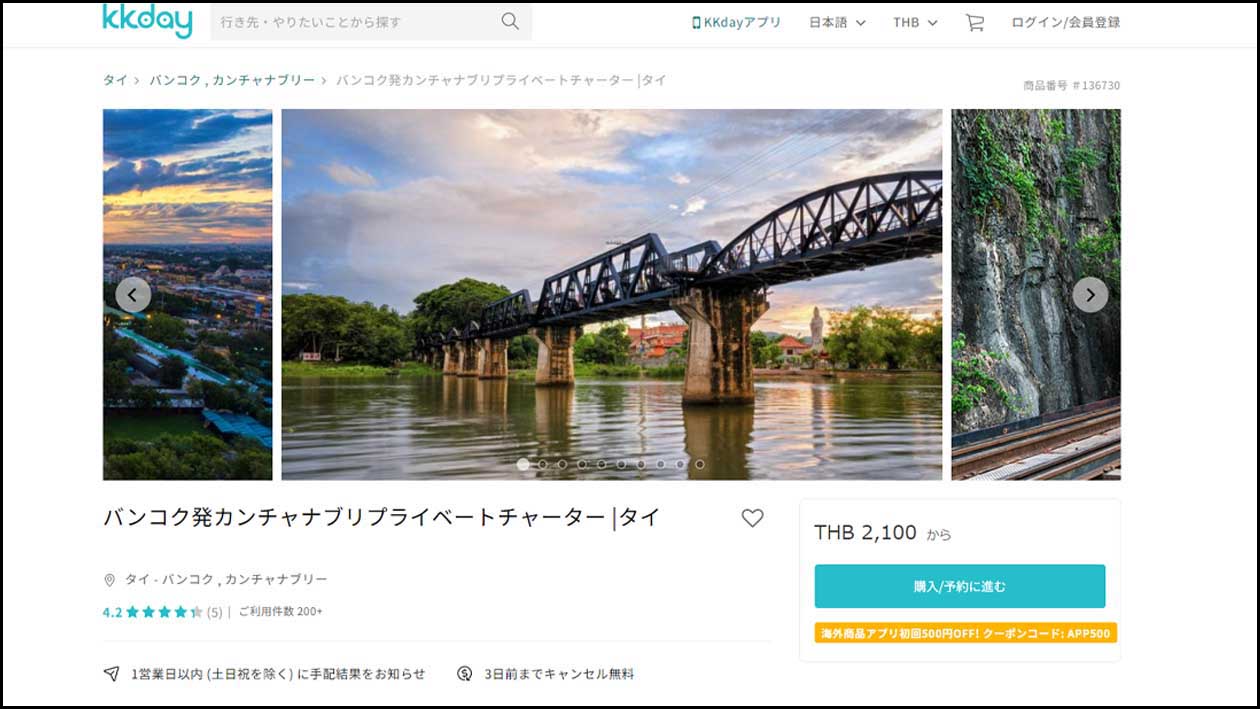Click the product number #136730
This screenshot has width=1260, height=709.
click(1072, 86)
